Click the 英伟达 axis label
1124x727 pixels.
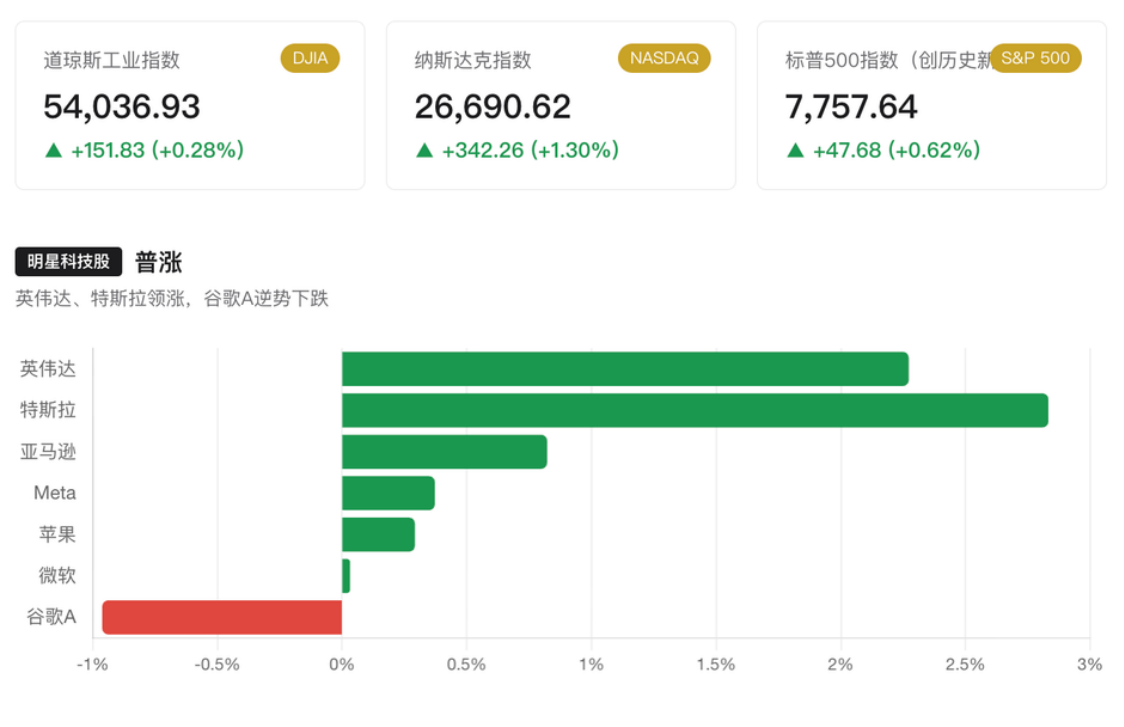pos(47,369)
